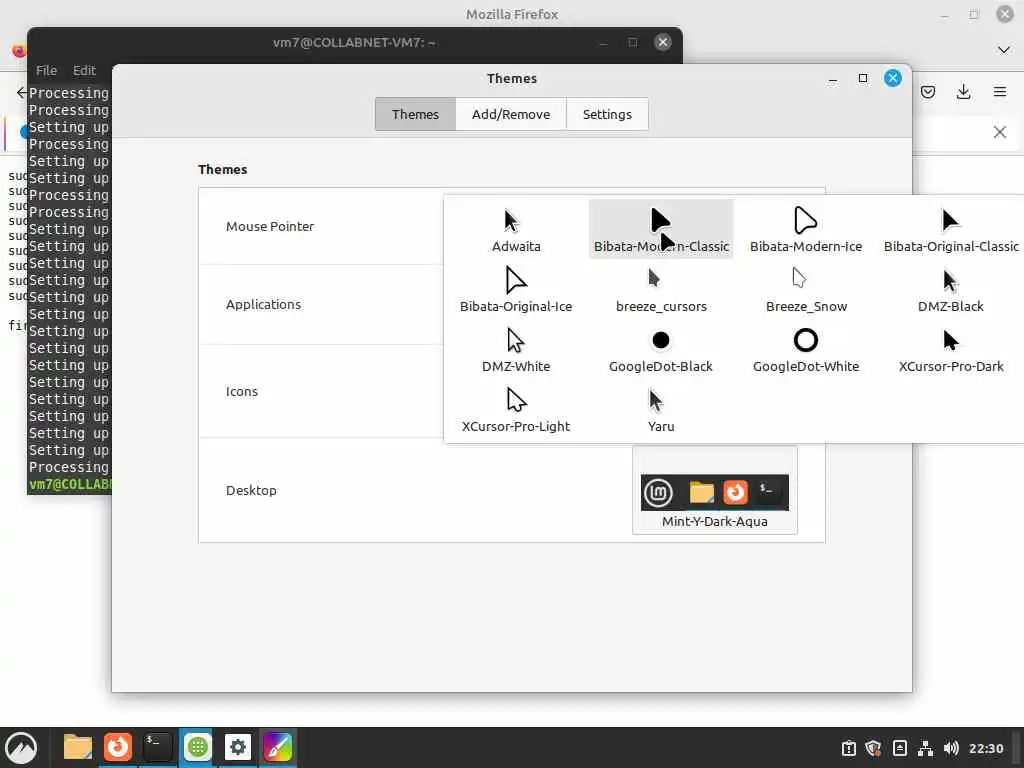Click the Desktop label row

(x=251, y=490)
